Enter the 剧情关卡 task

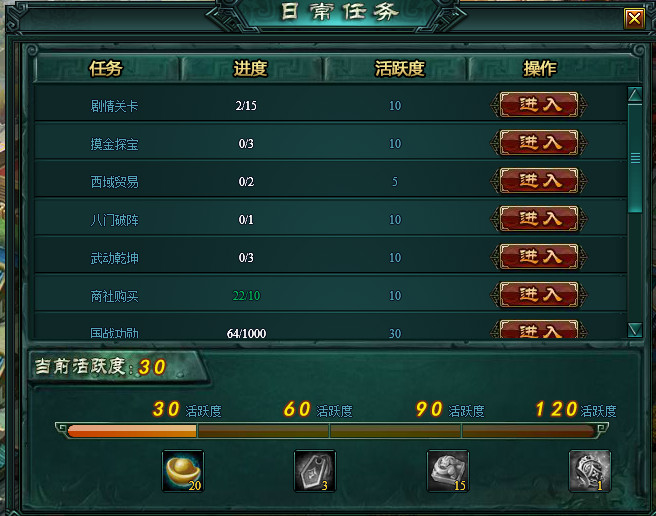click(x=539, y=105)
